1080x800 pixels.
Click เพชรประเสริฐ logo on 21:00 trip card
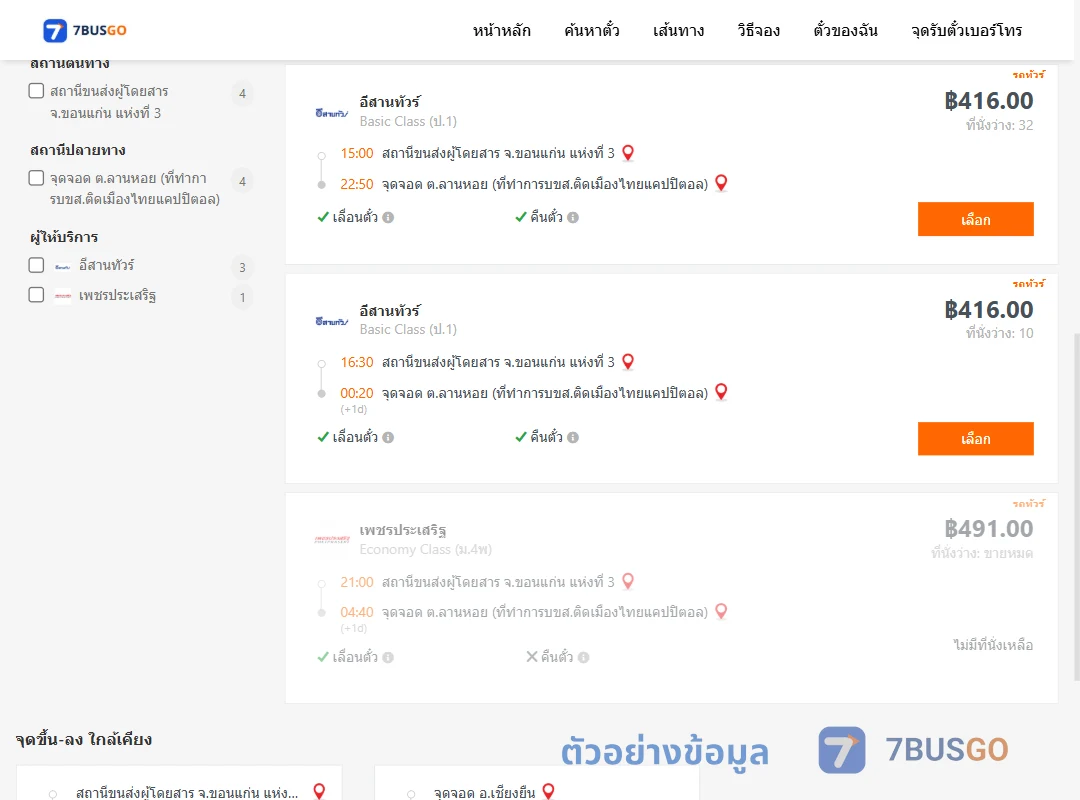coord(332,540)
